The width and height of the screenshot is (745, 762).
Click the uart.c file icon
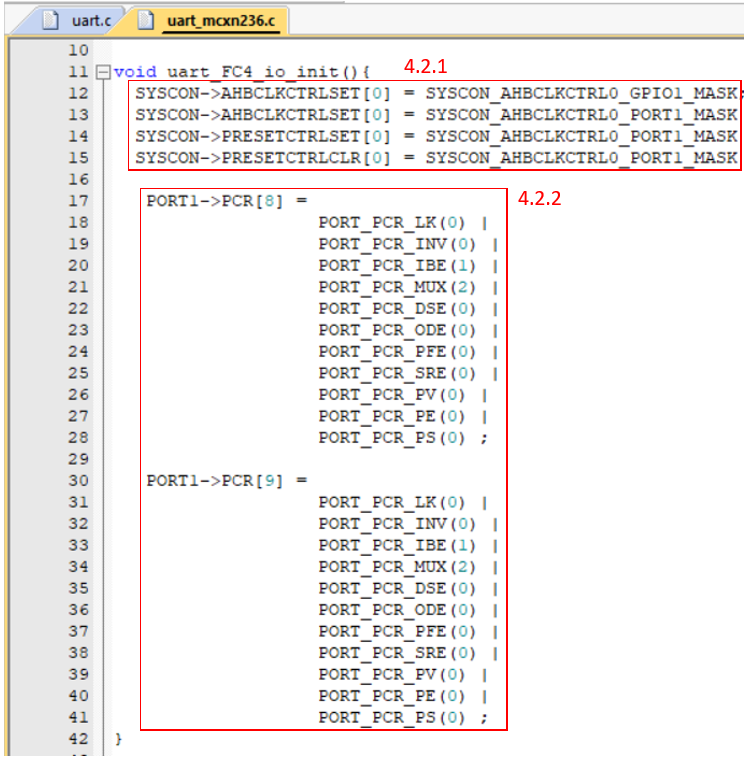pos(55,20)
